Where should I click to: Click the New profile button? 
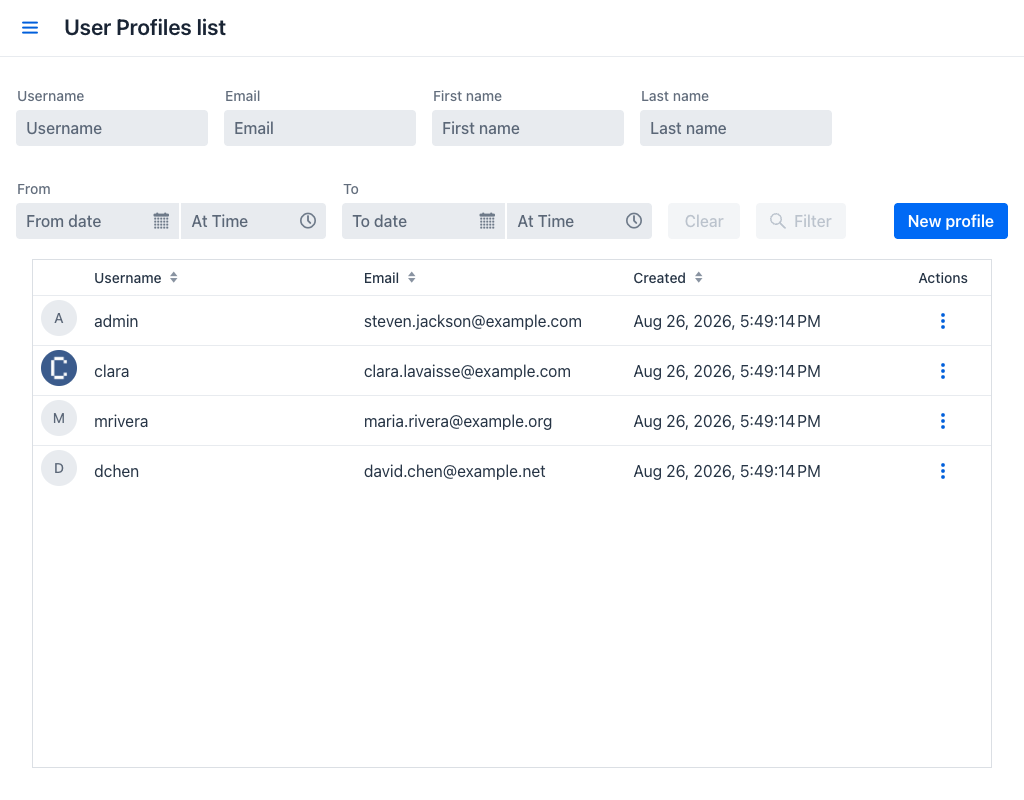950,221
